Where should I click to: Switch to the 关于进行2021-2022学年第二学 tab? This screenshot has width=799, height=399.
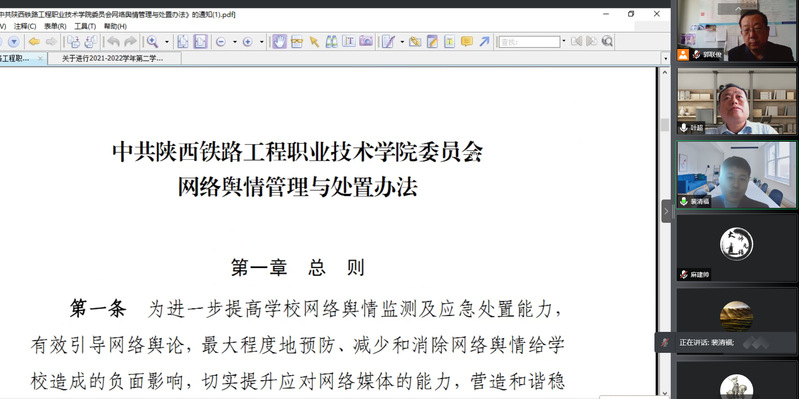pyautogui.click(x=114, y=59)
